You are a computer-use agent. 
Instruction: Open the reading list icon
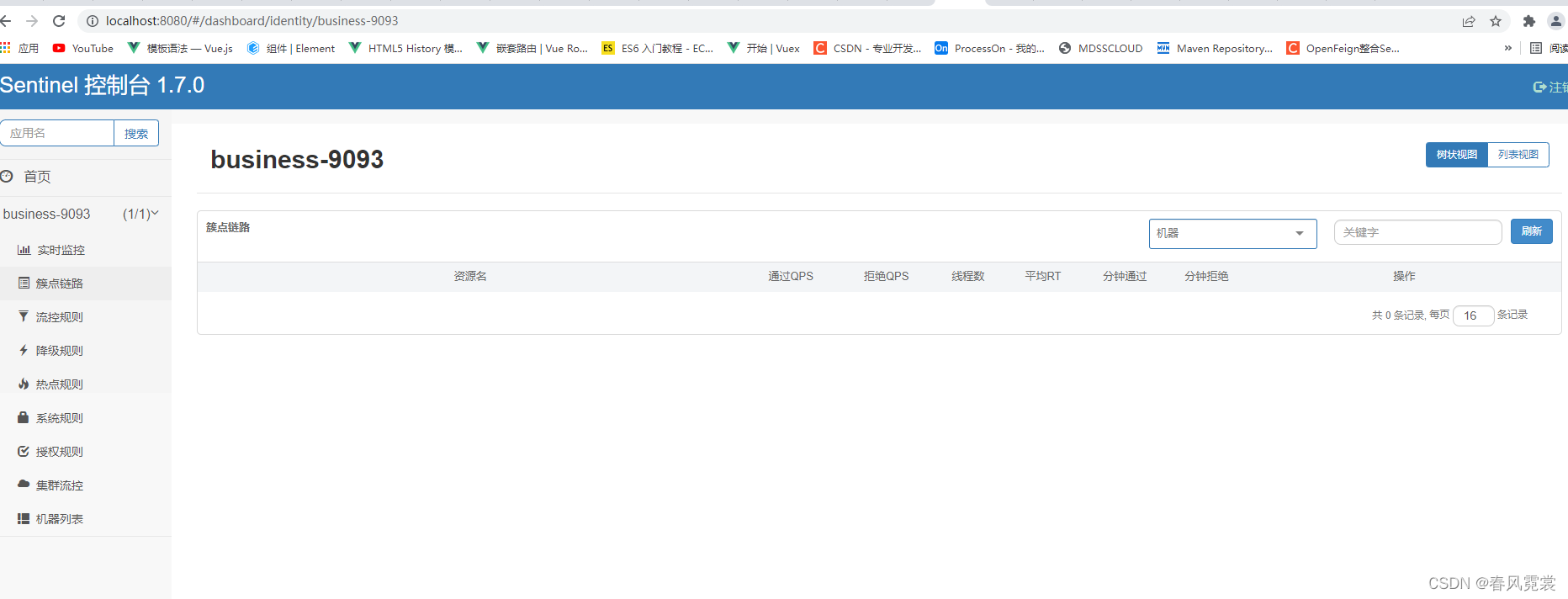(x=1536, y=48)
